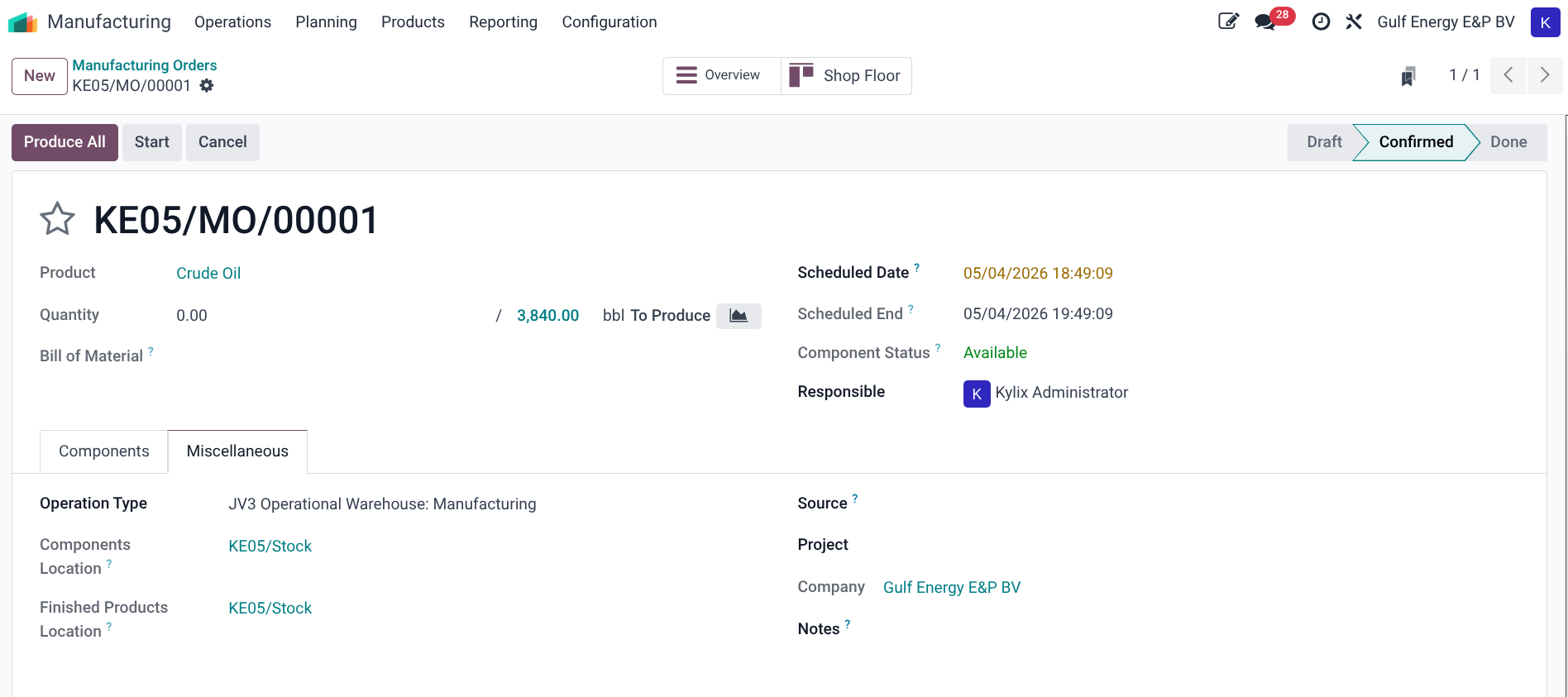The image size is (1568, 697).
Task: Open the user avatar K menu
Action: pyautogui.click(x=1545, y=22)
